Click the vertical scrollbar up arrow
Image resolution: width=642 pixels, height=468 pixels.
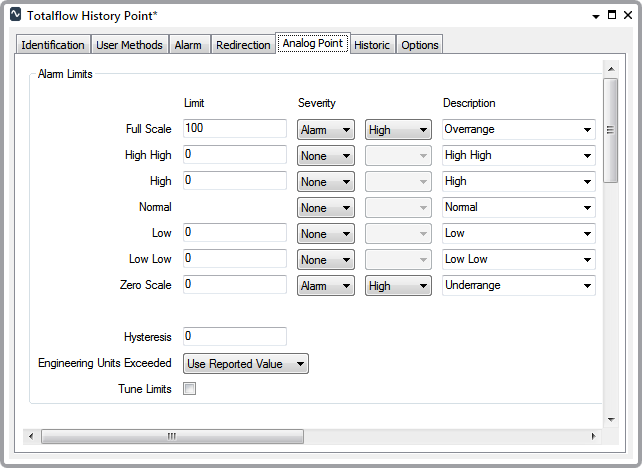click(x=609, y=68)
